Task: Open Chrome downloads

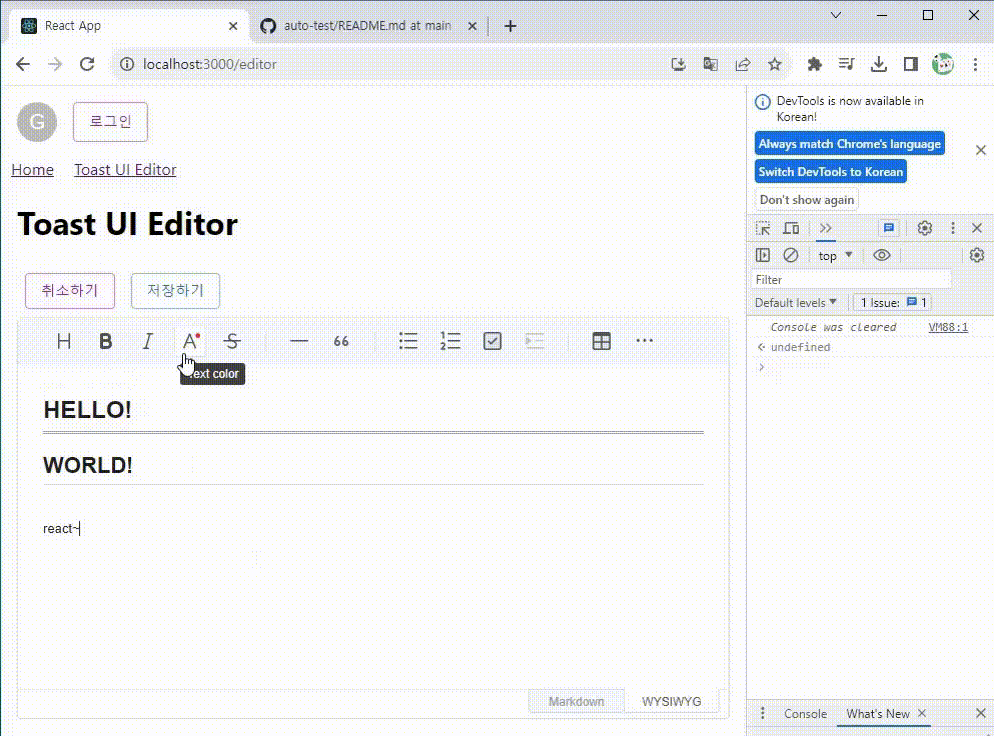Action: click(879, 64)
